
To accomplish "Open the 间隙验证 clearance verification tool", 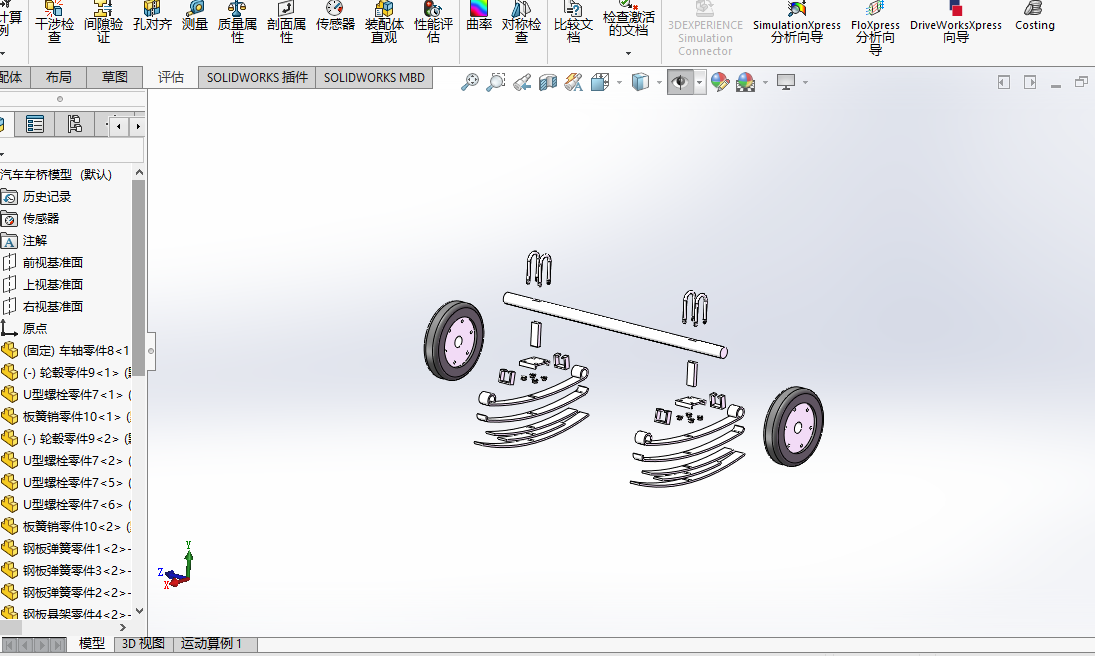I will (103, 22).
